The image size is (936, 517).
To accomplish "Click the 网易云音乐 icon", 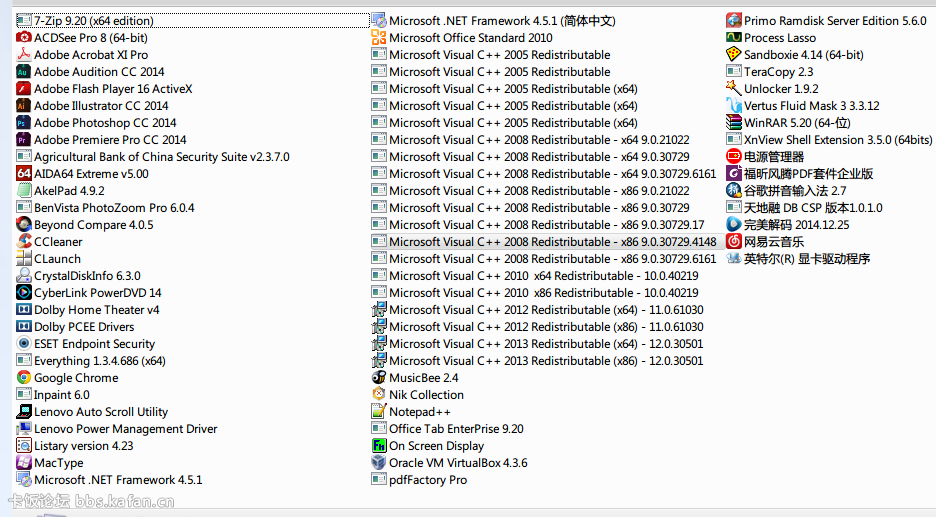I will coord(734,242).
